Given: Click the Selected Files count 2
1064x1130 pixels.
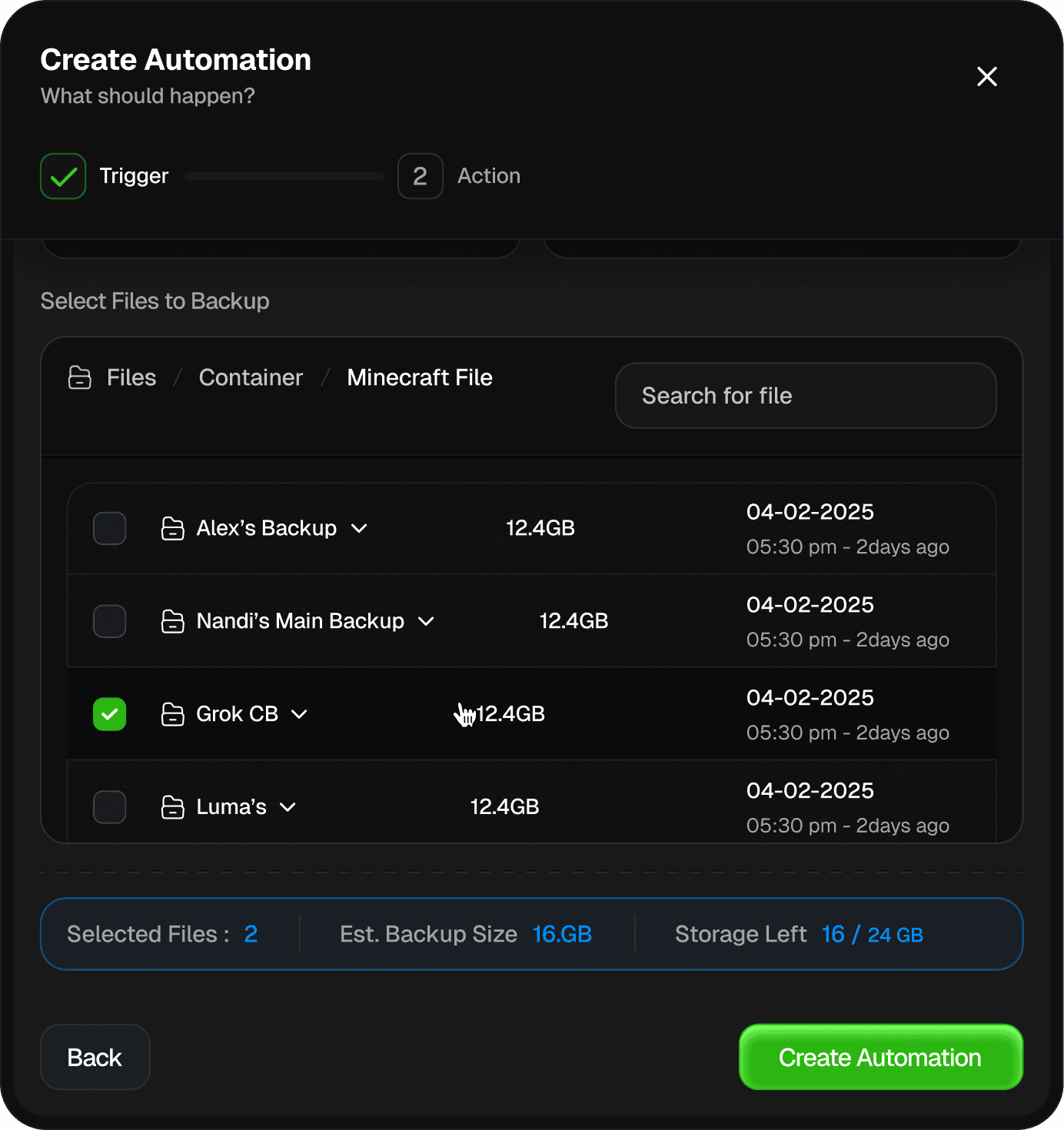Looking at the screenshot, I should [251, 934].
